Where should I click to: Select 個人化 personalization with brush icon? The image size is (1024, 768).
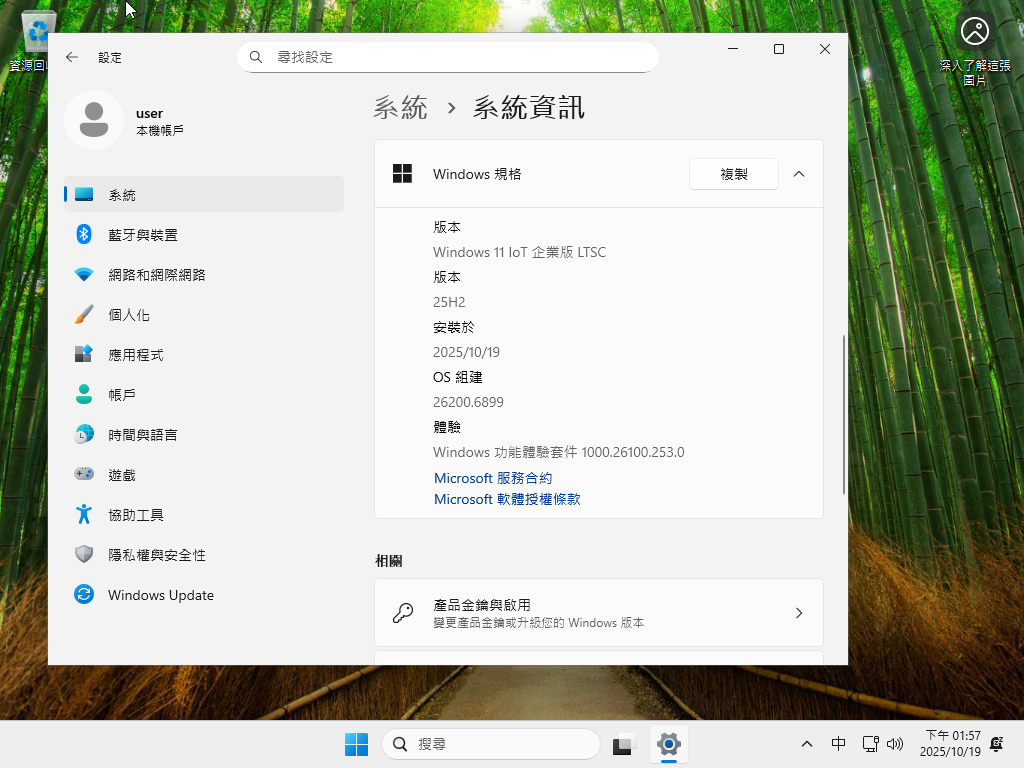click(x=128, y=315)
